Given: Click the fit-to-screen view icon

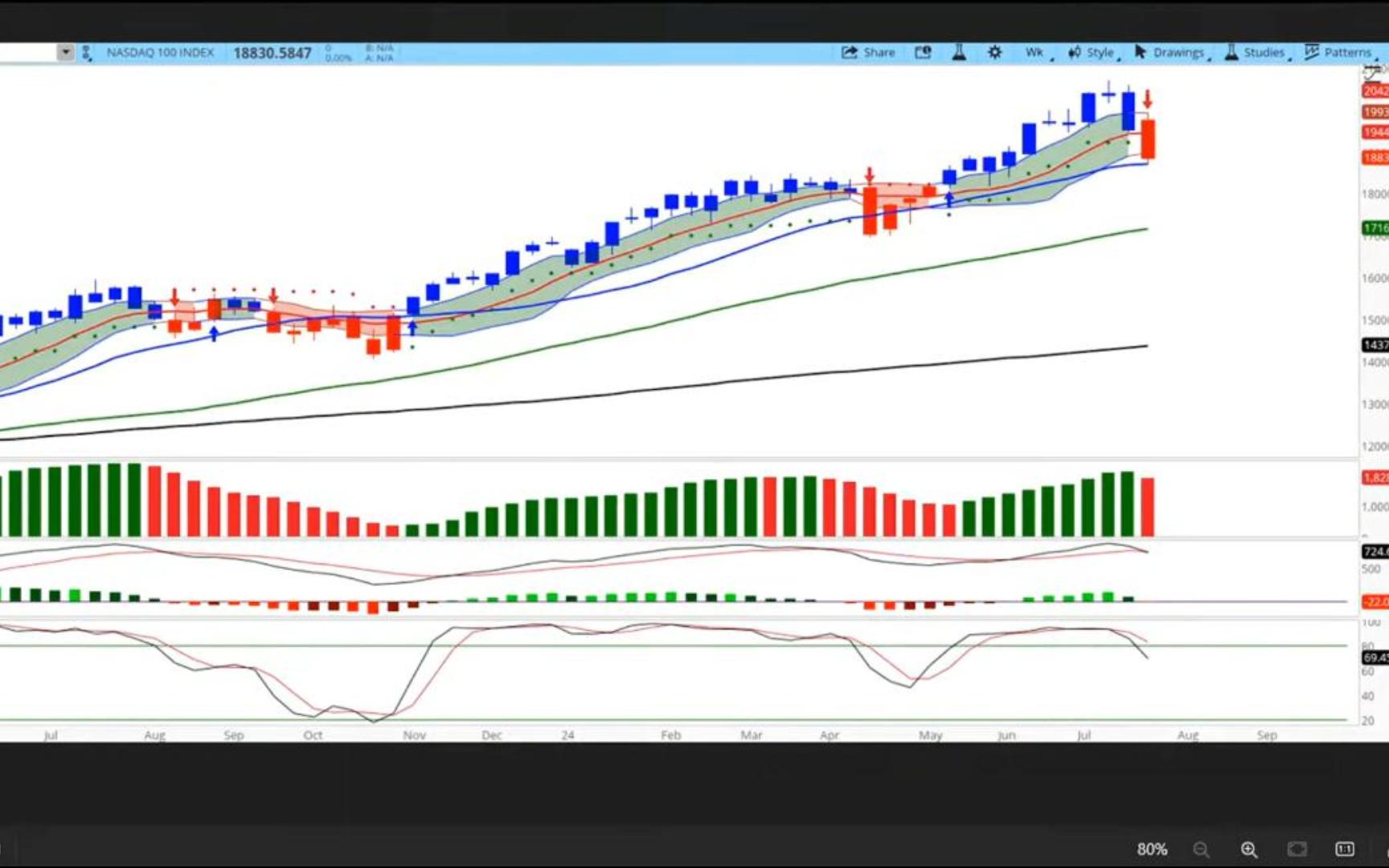Looking at the screenshot, I should (x=1297, y=850).
